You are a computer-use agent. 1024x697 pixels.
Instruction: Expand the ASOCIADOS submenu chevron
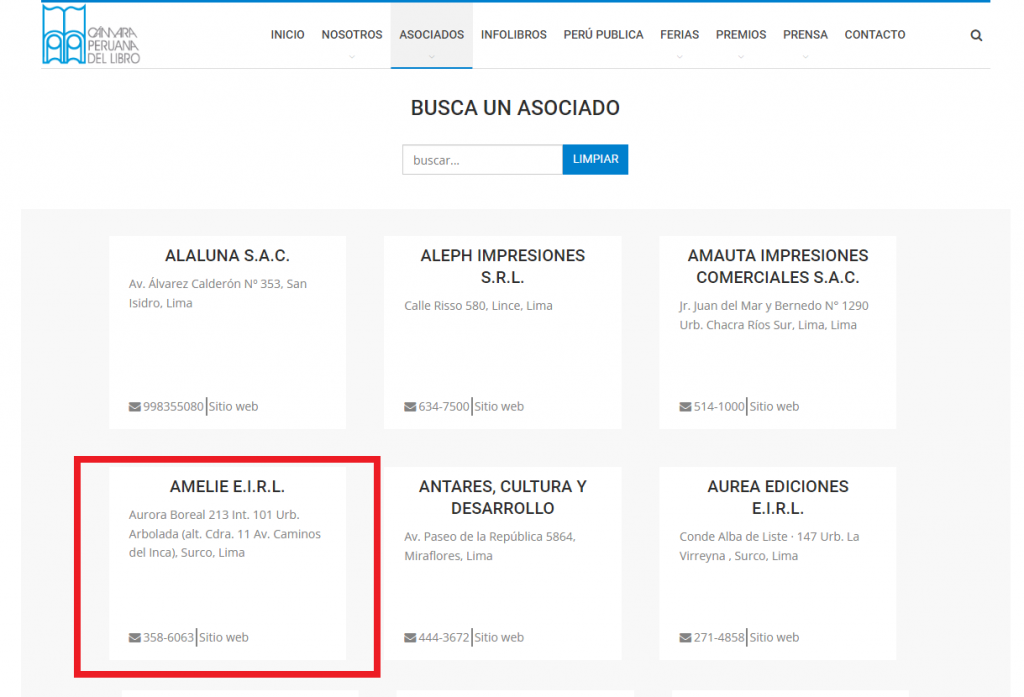tap(432, 57)
